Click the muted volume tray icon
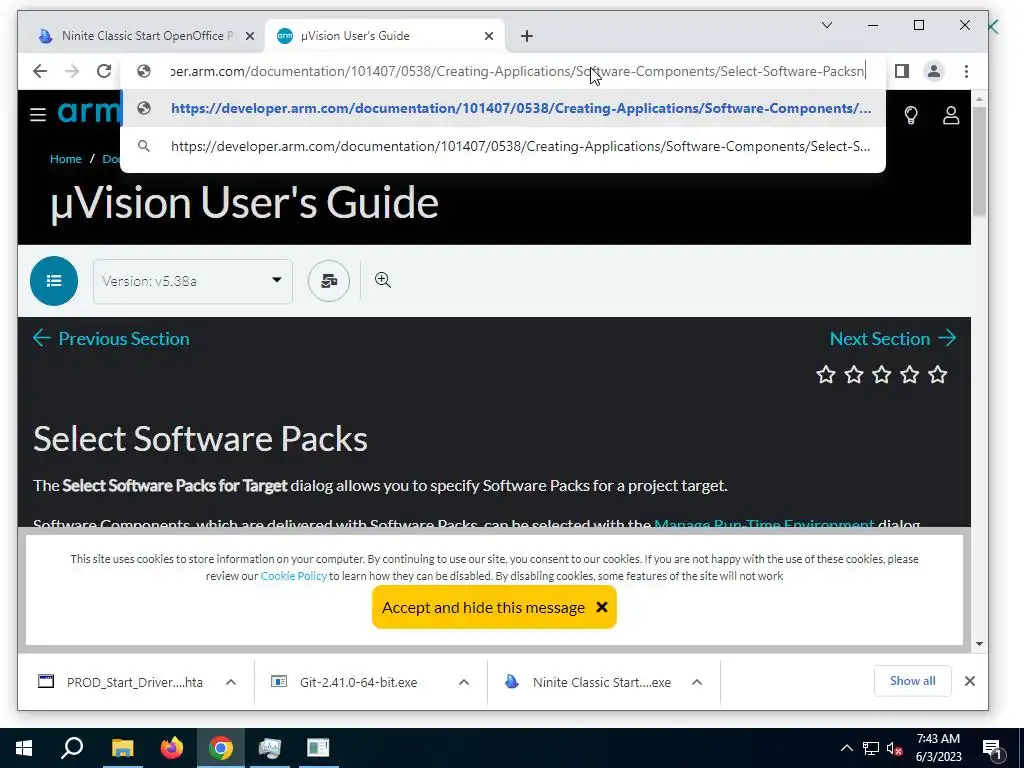This screenshot has width=1024, height=768. coord(895,748)
